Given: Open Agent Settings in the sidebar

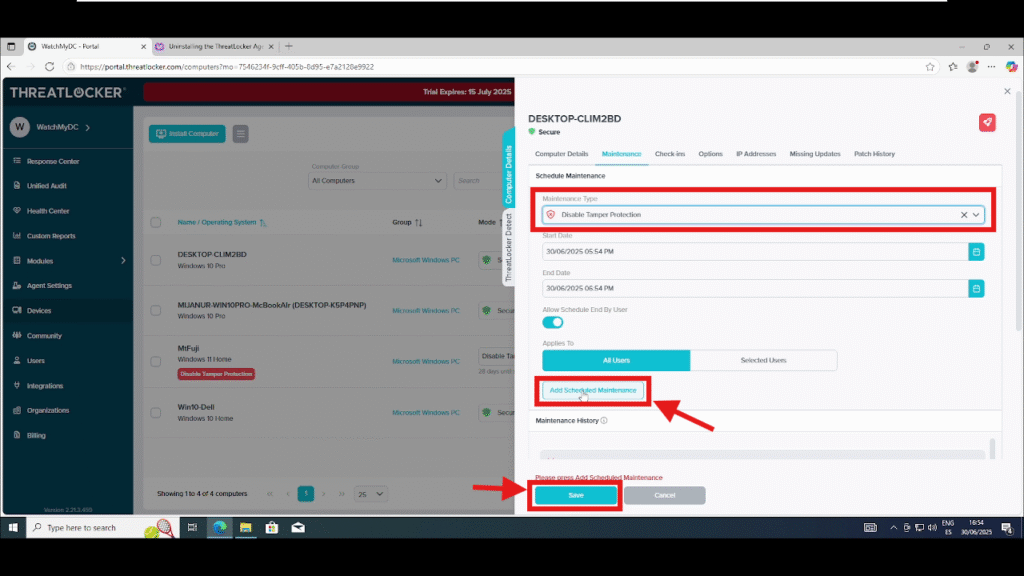Looking at the screenshot, I should [49, 285].
